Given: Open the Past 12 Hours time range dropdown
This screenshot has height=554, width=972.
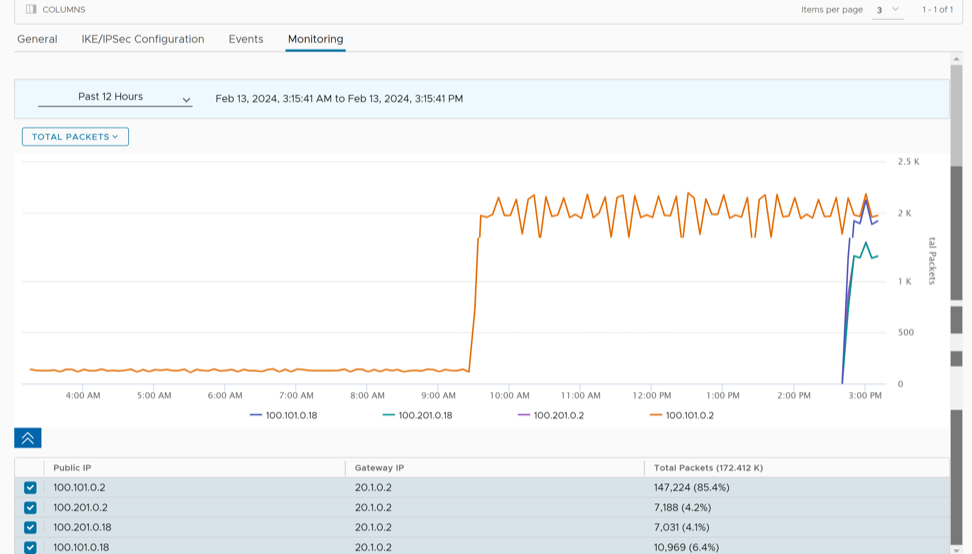Looking at the screenshot, I should tap(115, 98).
